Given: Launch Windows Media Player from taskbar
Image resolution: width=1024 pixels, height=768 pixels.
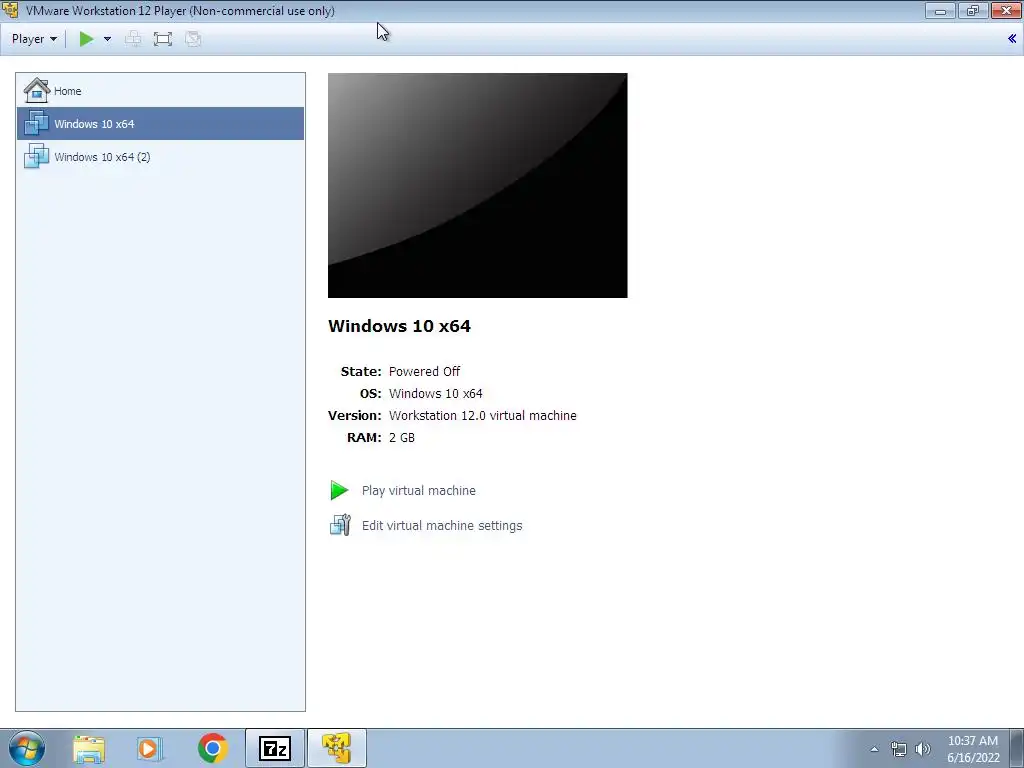Looking at the screenshot, I should tap(150, 749).
